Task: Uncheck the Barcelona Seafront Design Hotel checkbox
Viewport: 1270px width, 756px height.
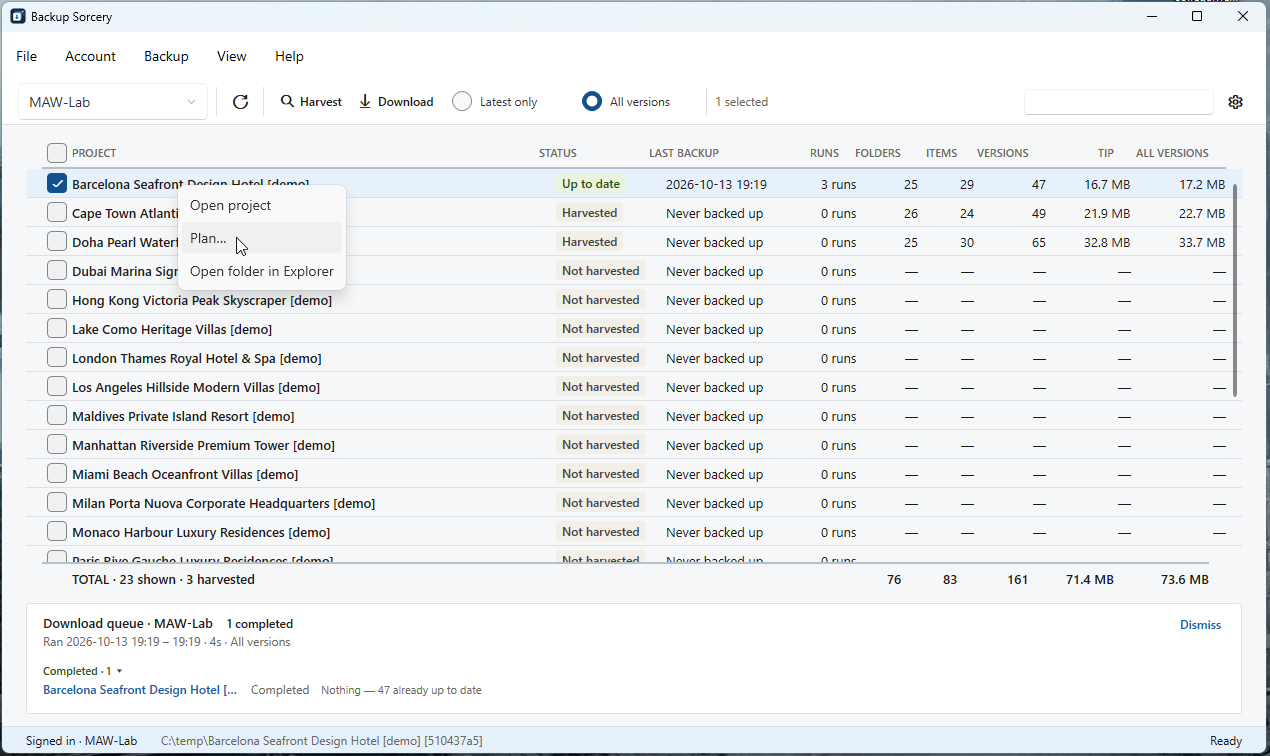Action: [x=57, y=184]
